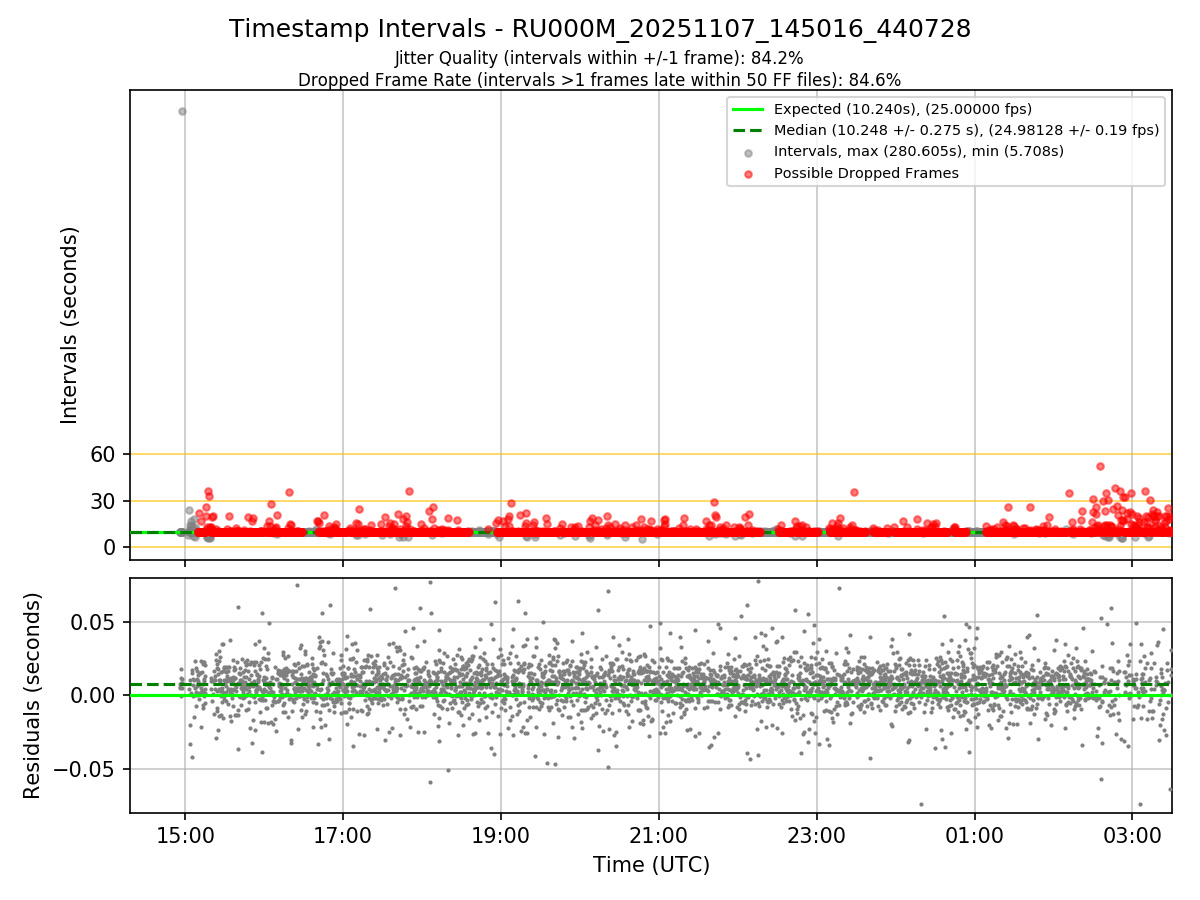Click the 'Residuals (seconds)' y-axis label
Viewport: 1200px width, 900px height.
(33, 695)
